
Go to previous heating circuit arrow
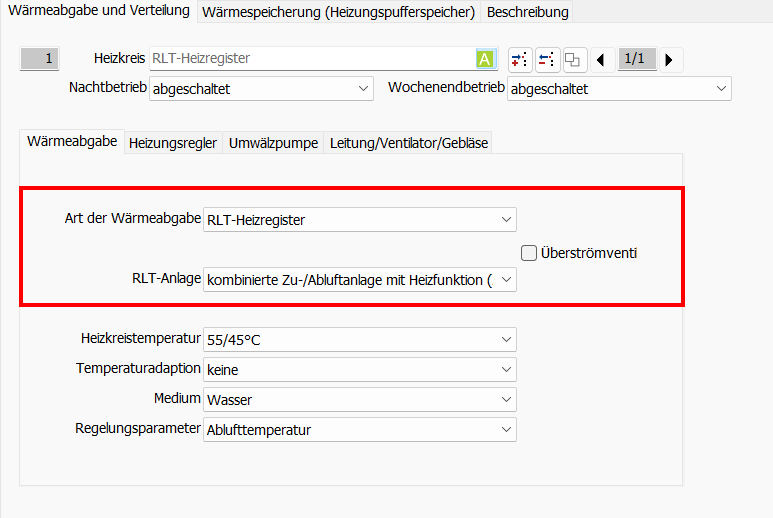point(600,60)
